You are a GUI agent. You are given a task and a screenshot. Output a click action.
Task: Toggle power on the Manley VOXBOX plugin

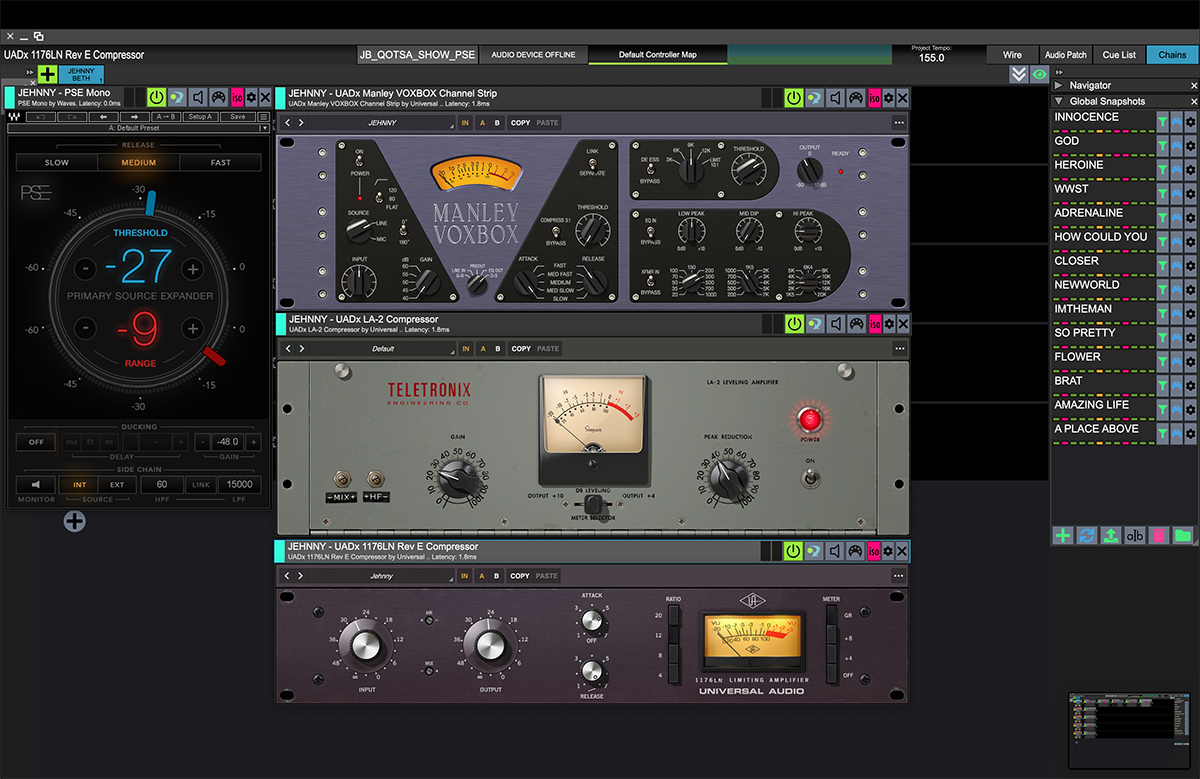(794, 97)
